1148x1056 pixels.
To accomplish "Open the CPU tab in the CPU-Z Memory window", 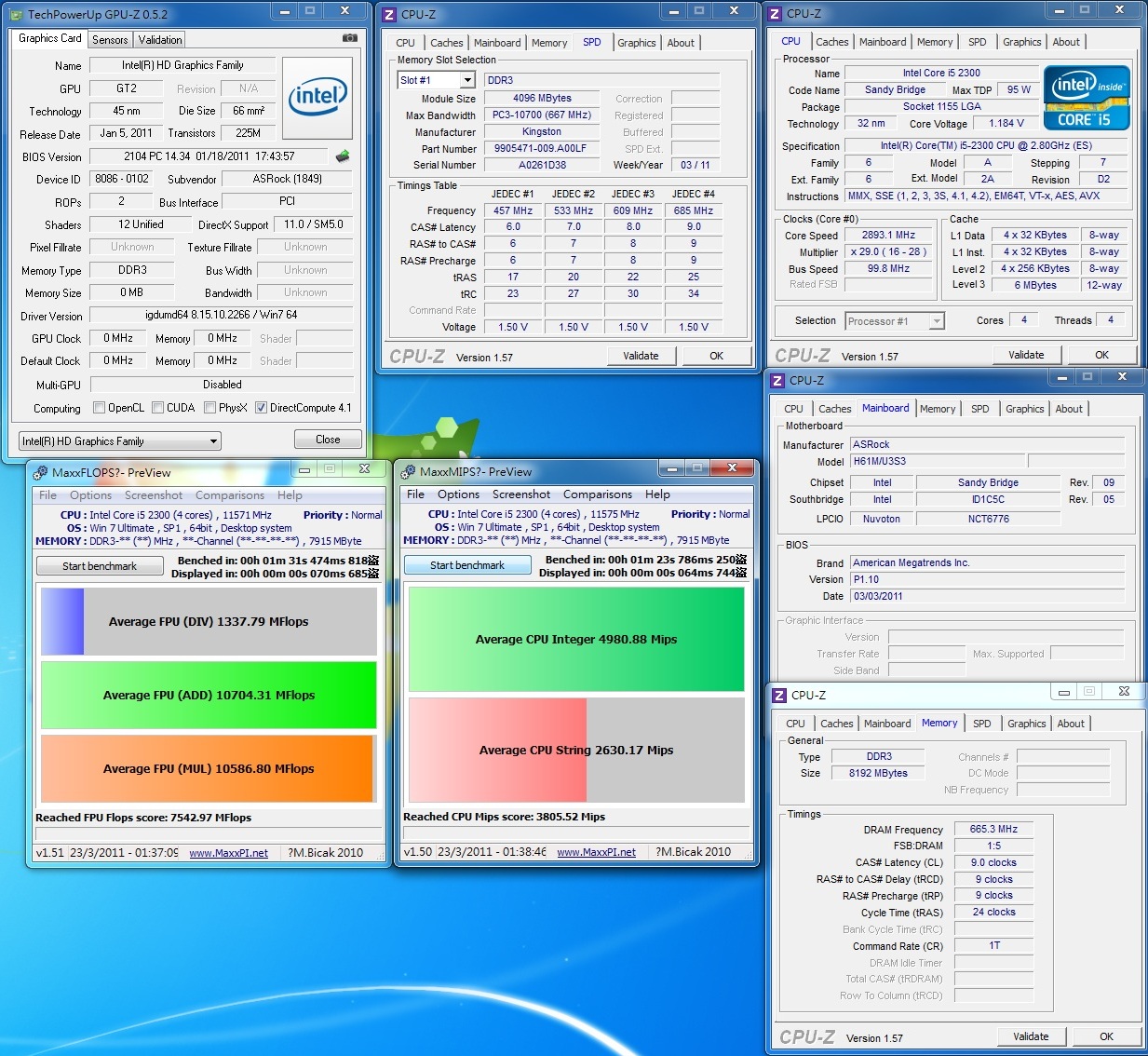I will pyautogui.click(x=795, y=724).
